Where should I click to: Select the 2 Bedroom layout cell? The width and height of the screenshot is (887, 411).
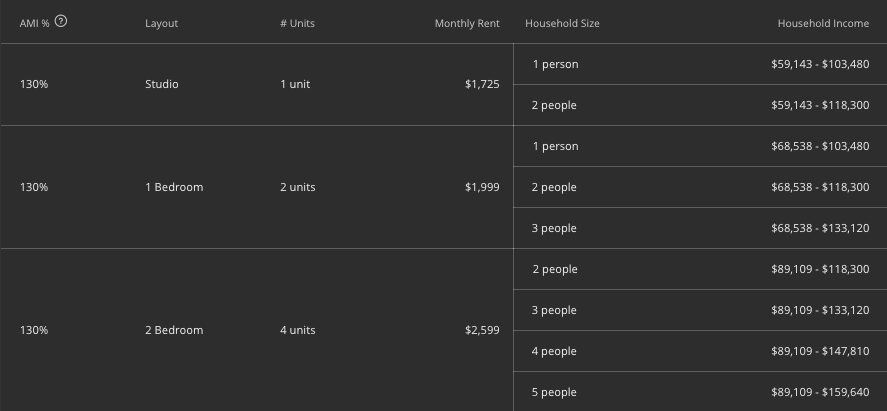click(174, 330)
